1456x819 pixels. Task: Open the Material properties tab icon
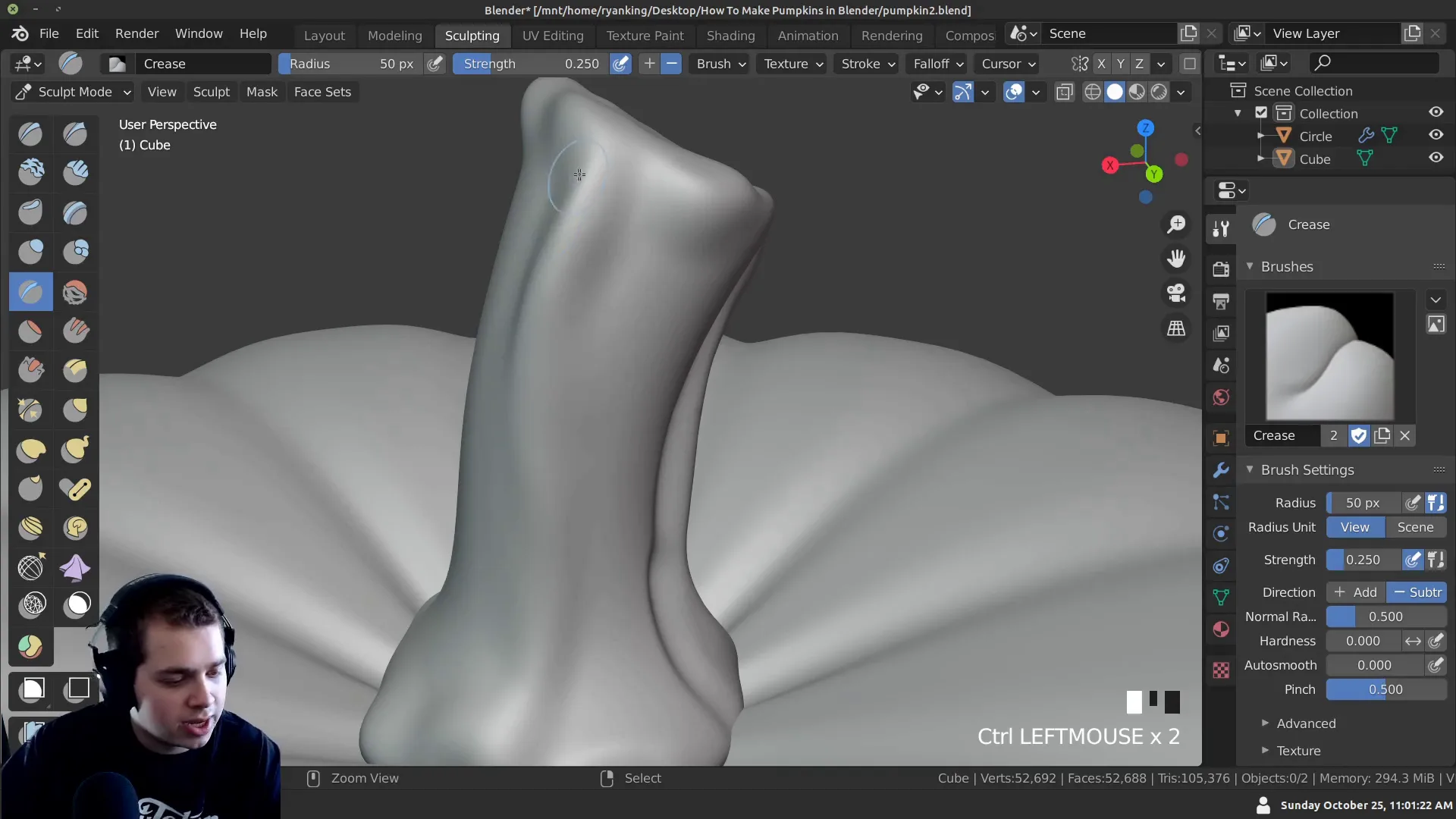1221,629
